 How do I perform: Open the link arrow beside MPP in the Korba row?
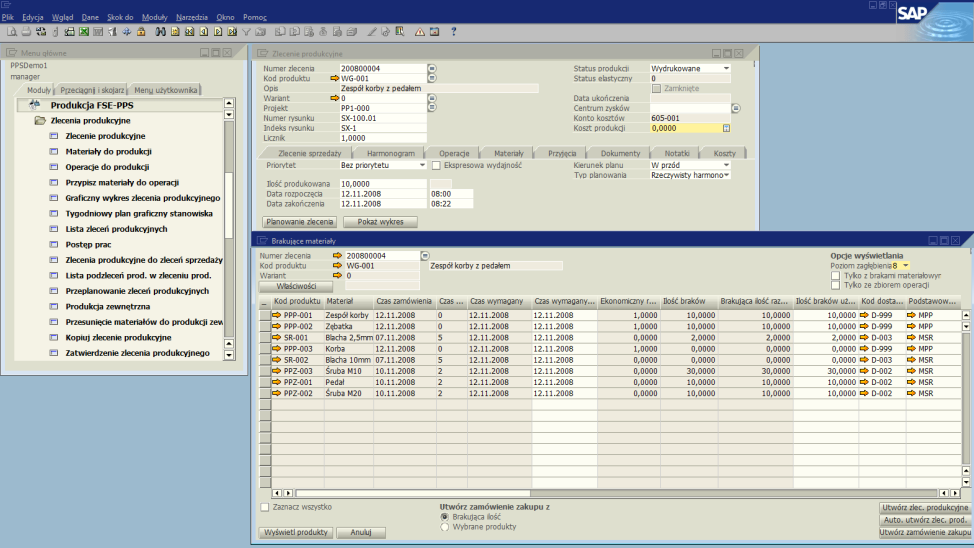911,349
